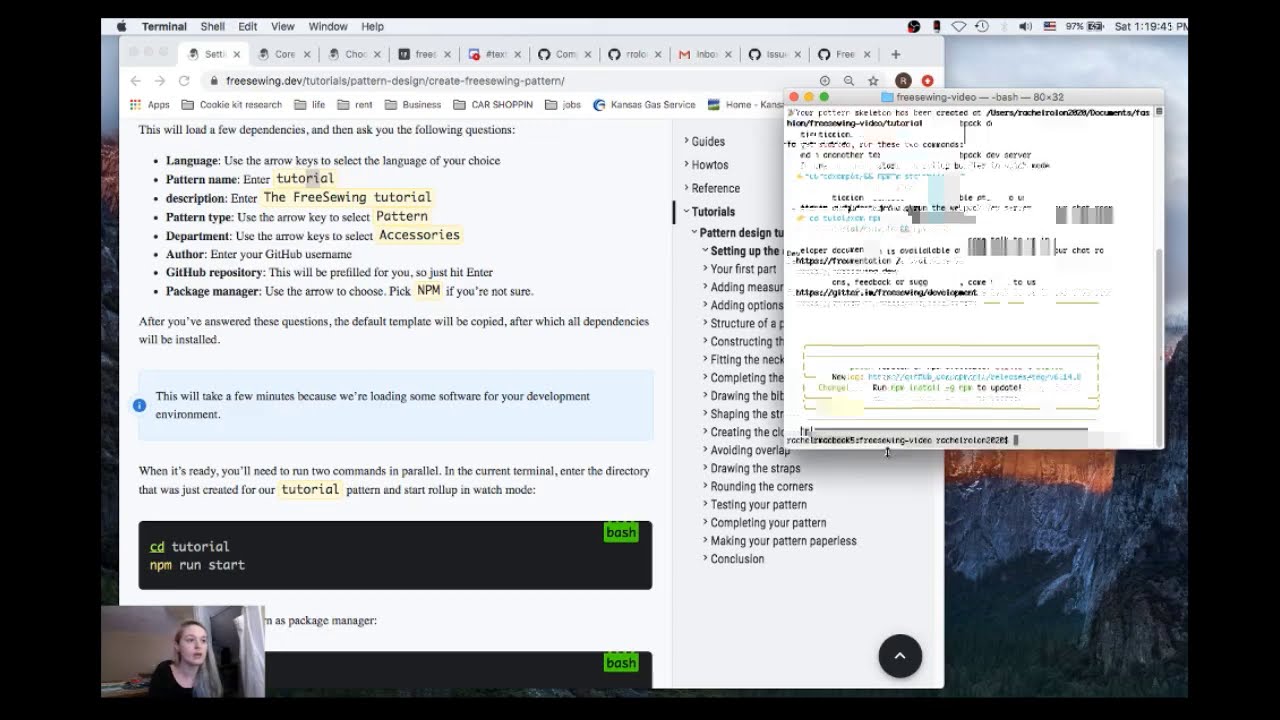Open the Shell menu

click(x=212, y=26)
